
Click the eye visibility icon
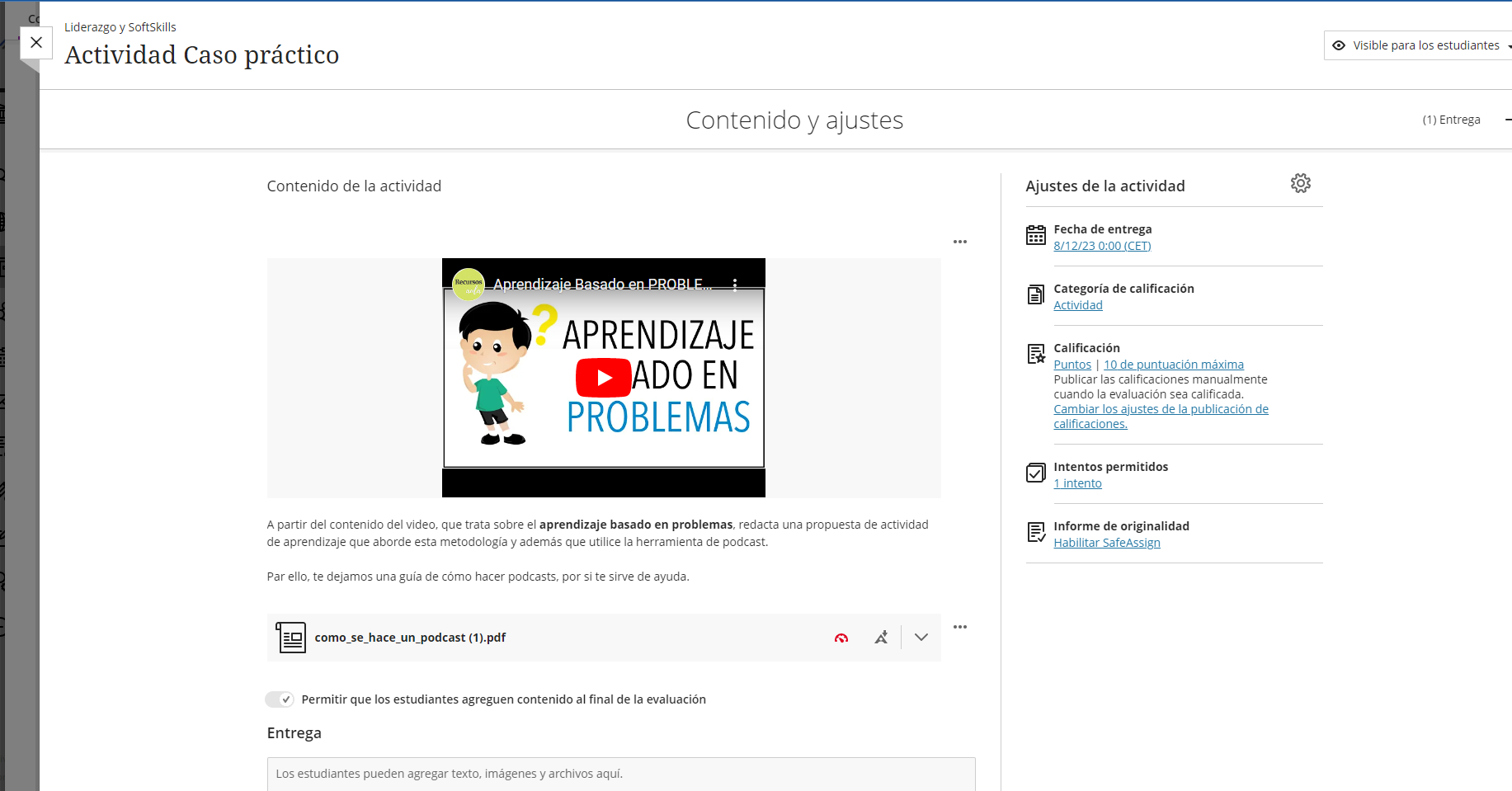tap(1339, 45)
